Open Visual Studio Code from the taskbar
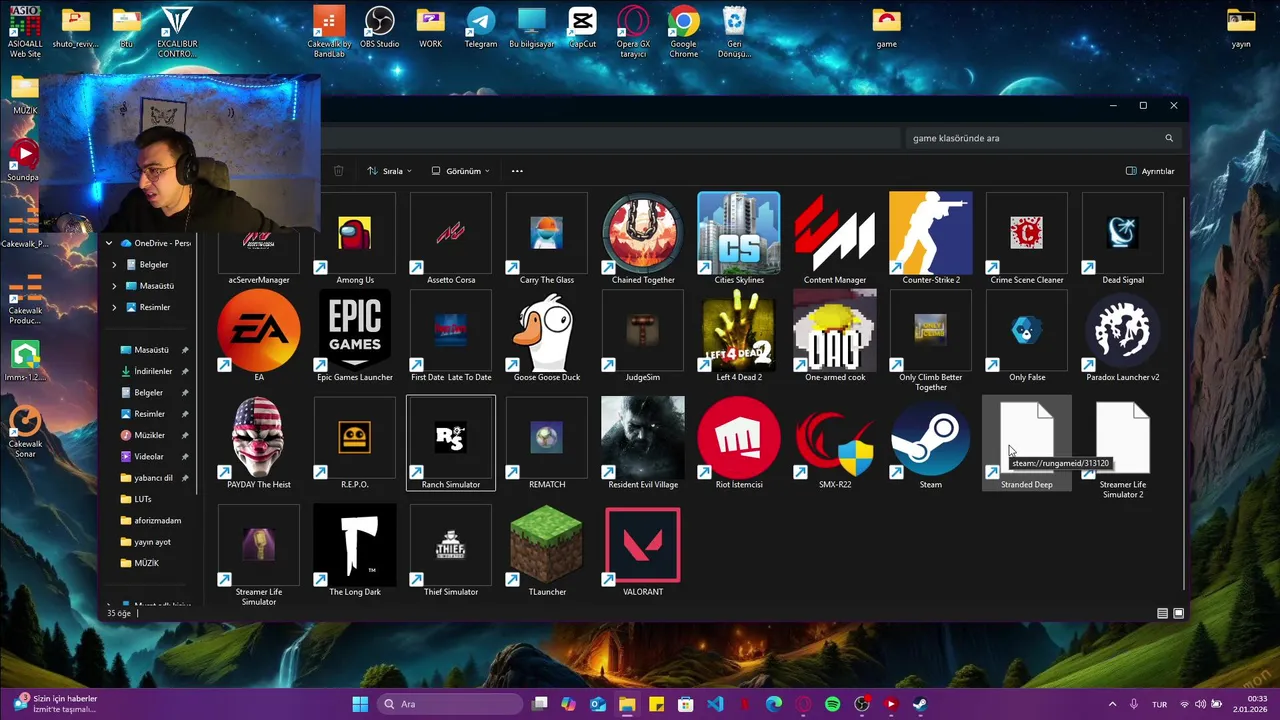The image size is (1280, 720). pyautogui.click(x=715, y=704)
